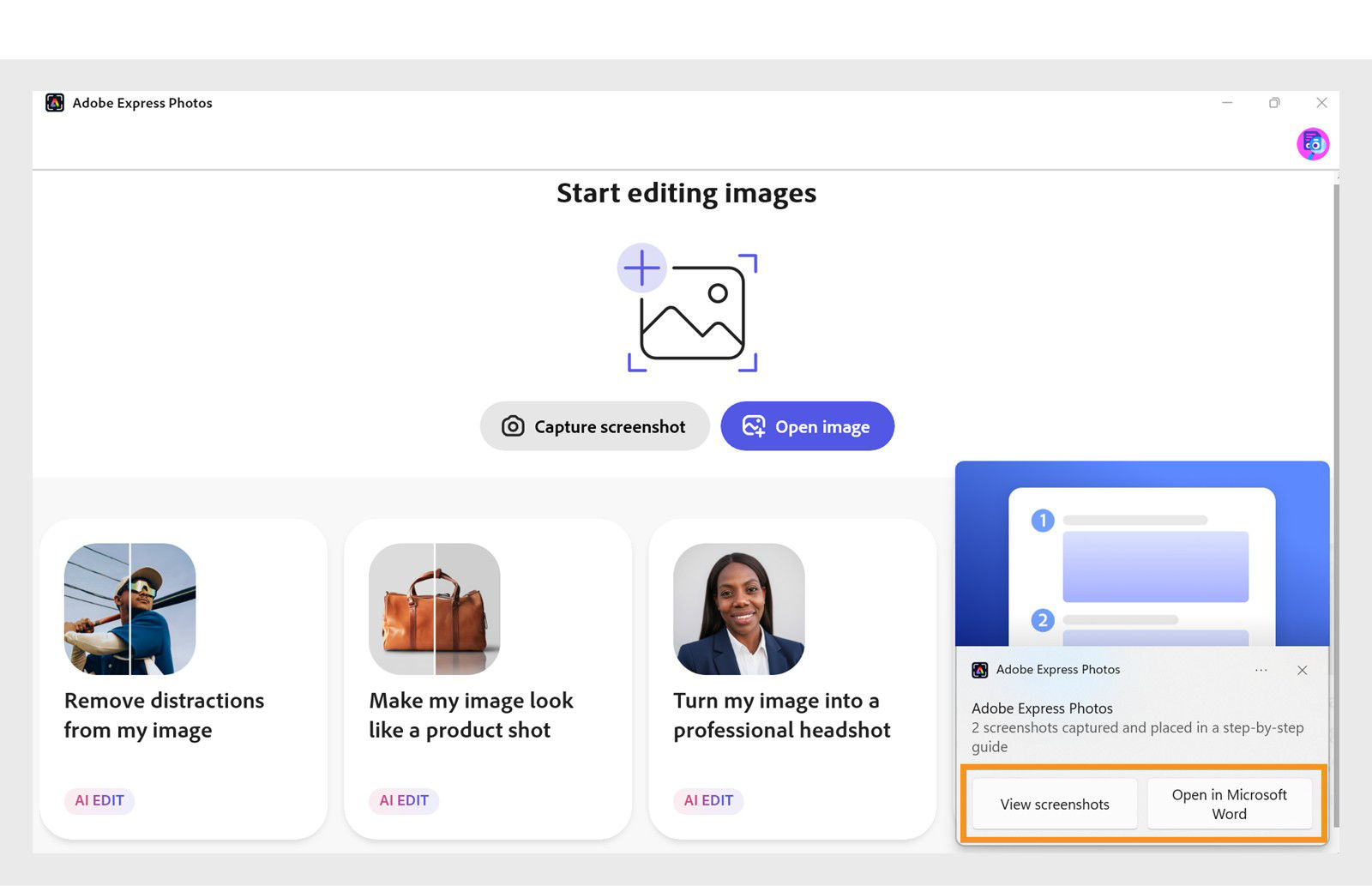Restore down the Adobe Express Photos window

1274,103
